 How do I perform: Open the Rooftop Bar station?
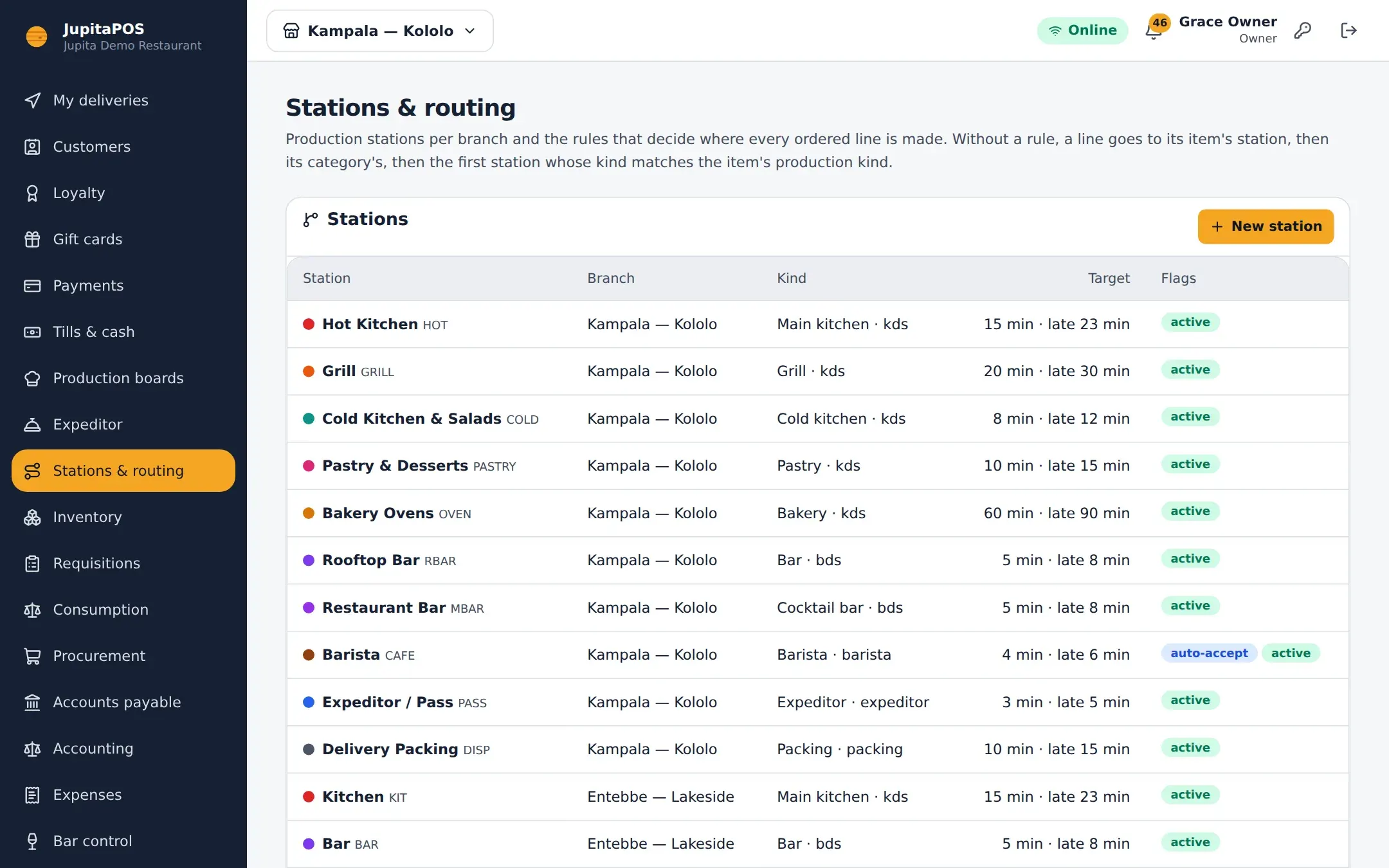[818, 560]
